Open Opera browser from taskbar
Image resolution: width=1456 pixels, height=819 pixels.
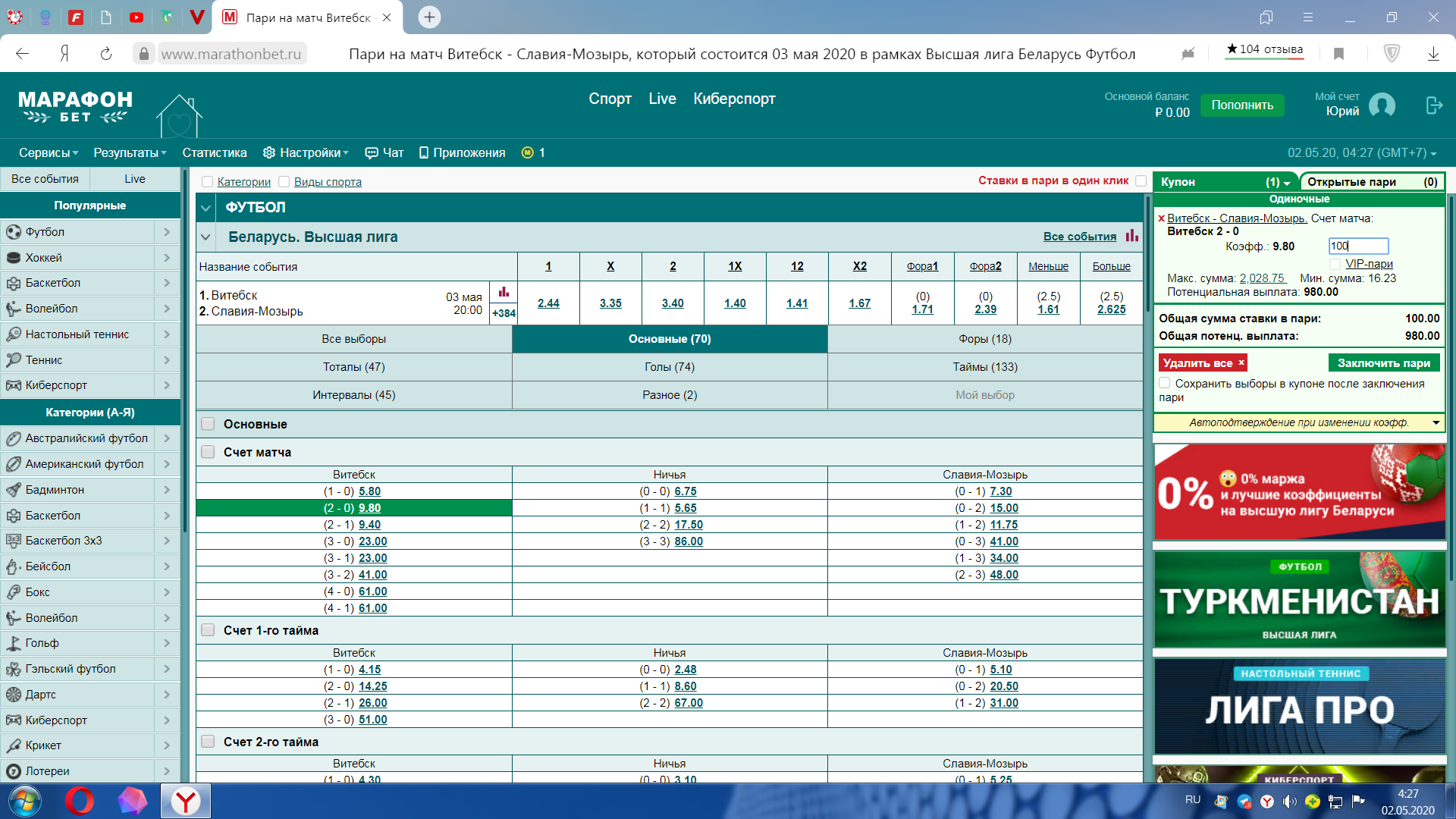pos(80,801)
